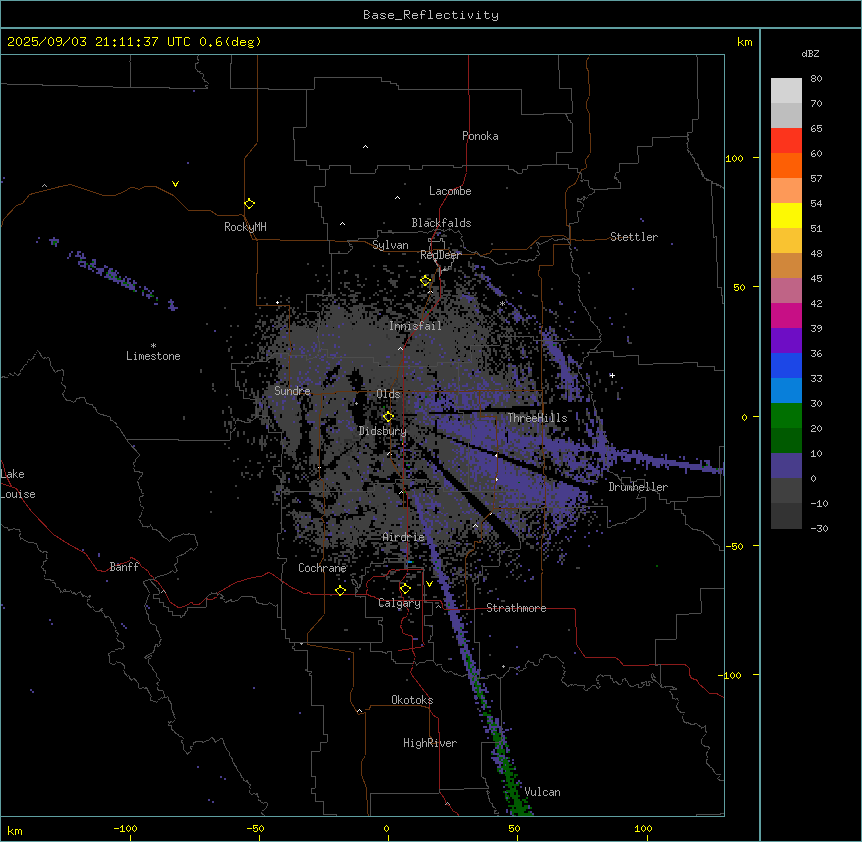Click the Cochrane city label

pos(322,568)
